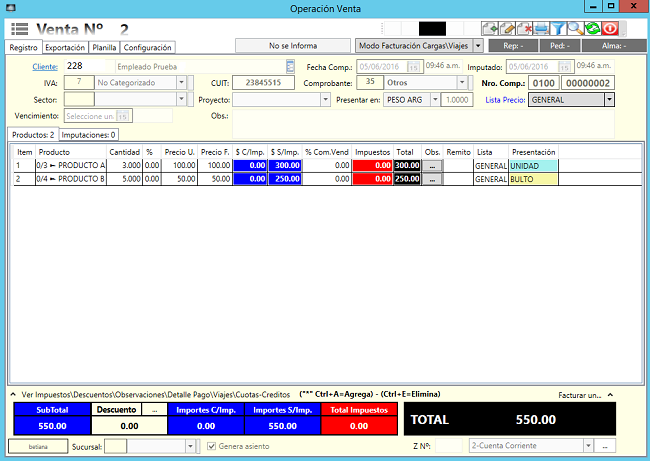
Task: Click the Cliente link label
Action: pyautogui.click(x=45, y=67)
